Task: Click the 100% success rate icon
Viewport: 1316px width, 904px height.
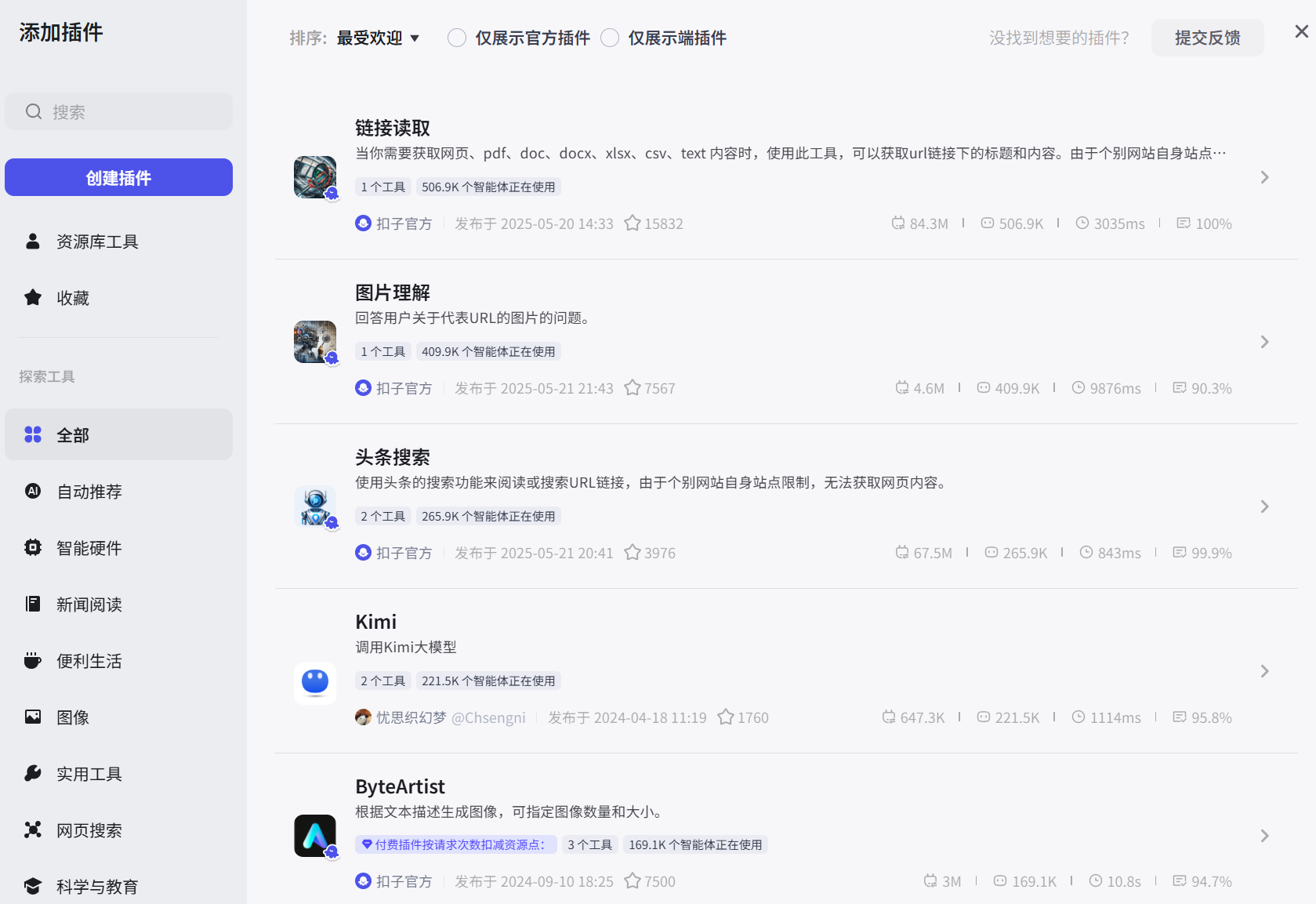Action: point(1184,223)
